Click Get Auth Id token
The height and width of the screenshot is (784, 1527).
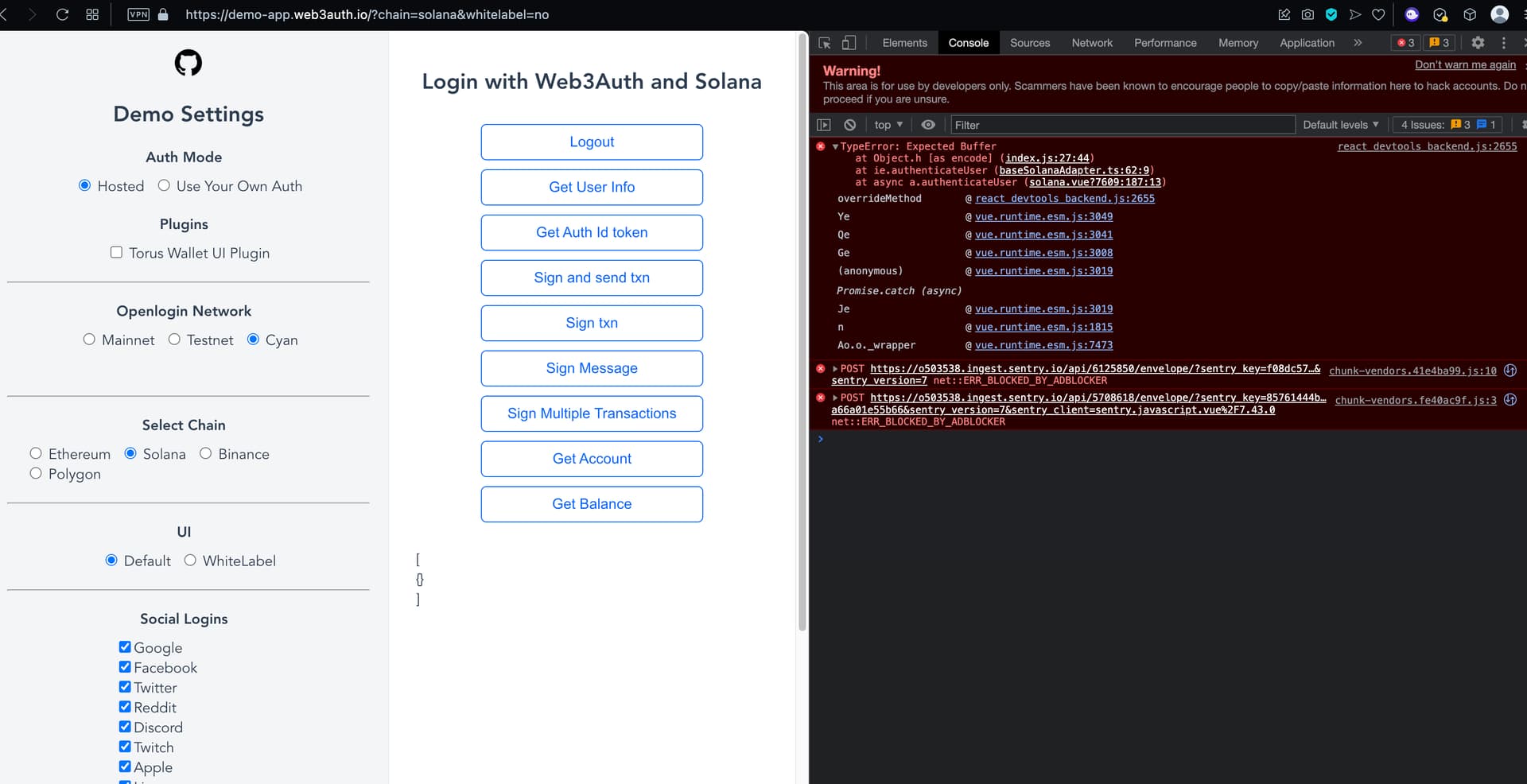click(x=592, y=232)
